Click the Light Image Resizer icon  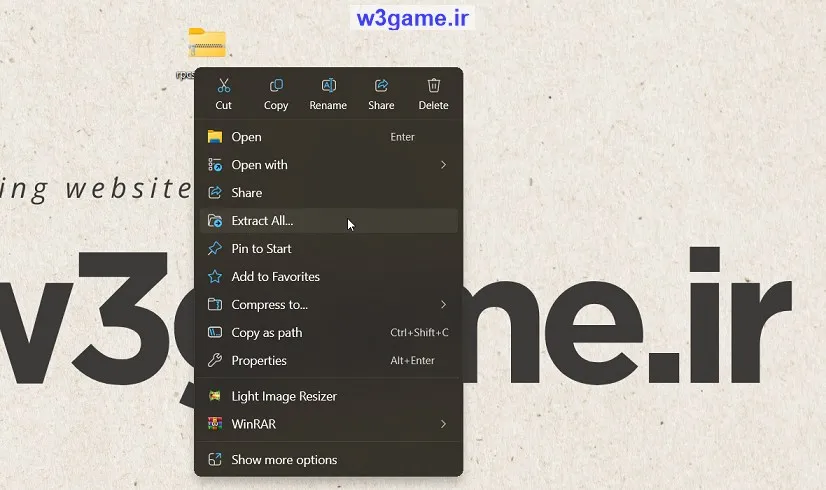click(215, 396)
